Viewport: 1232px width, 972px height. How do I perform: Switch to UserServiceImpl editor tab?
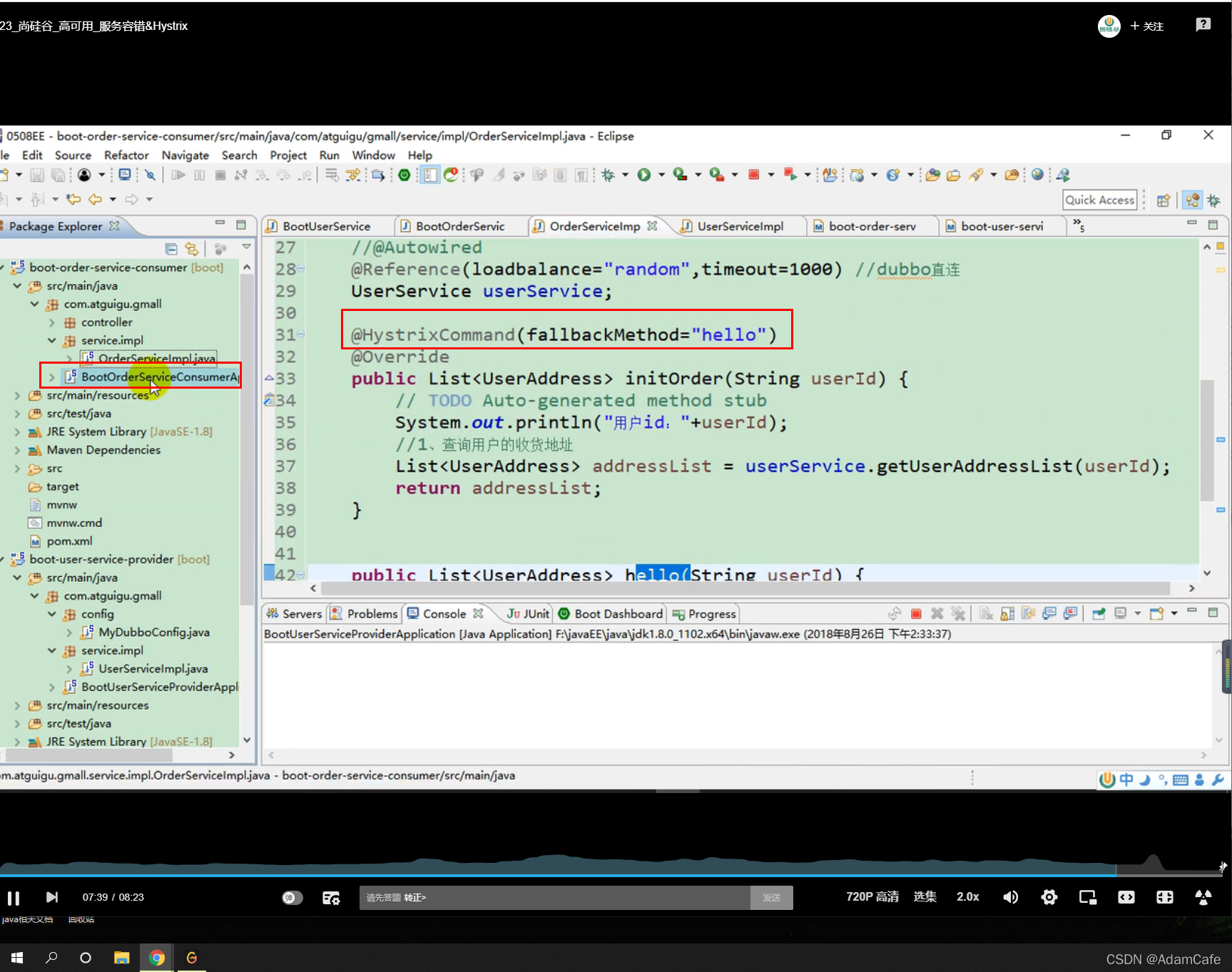tap(740, 226)
